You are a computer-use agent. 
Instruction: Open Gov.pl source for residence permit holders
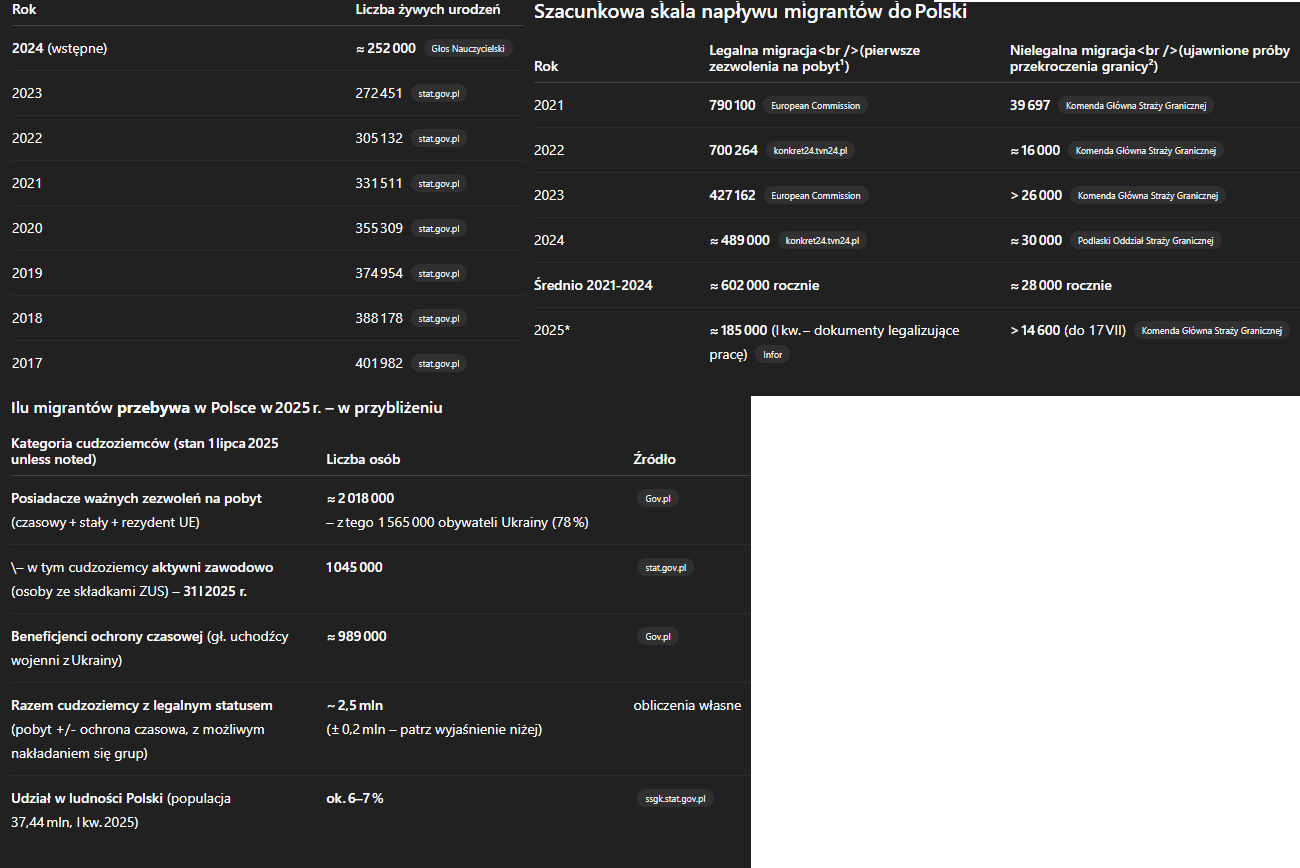pos(657,498)
